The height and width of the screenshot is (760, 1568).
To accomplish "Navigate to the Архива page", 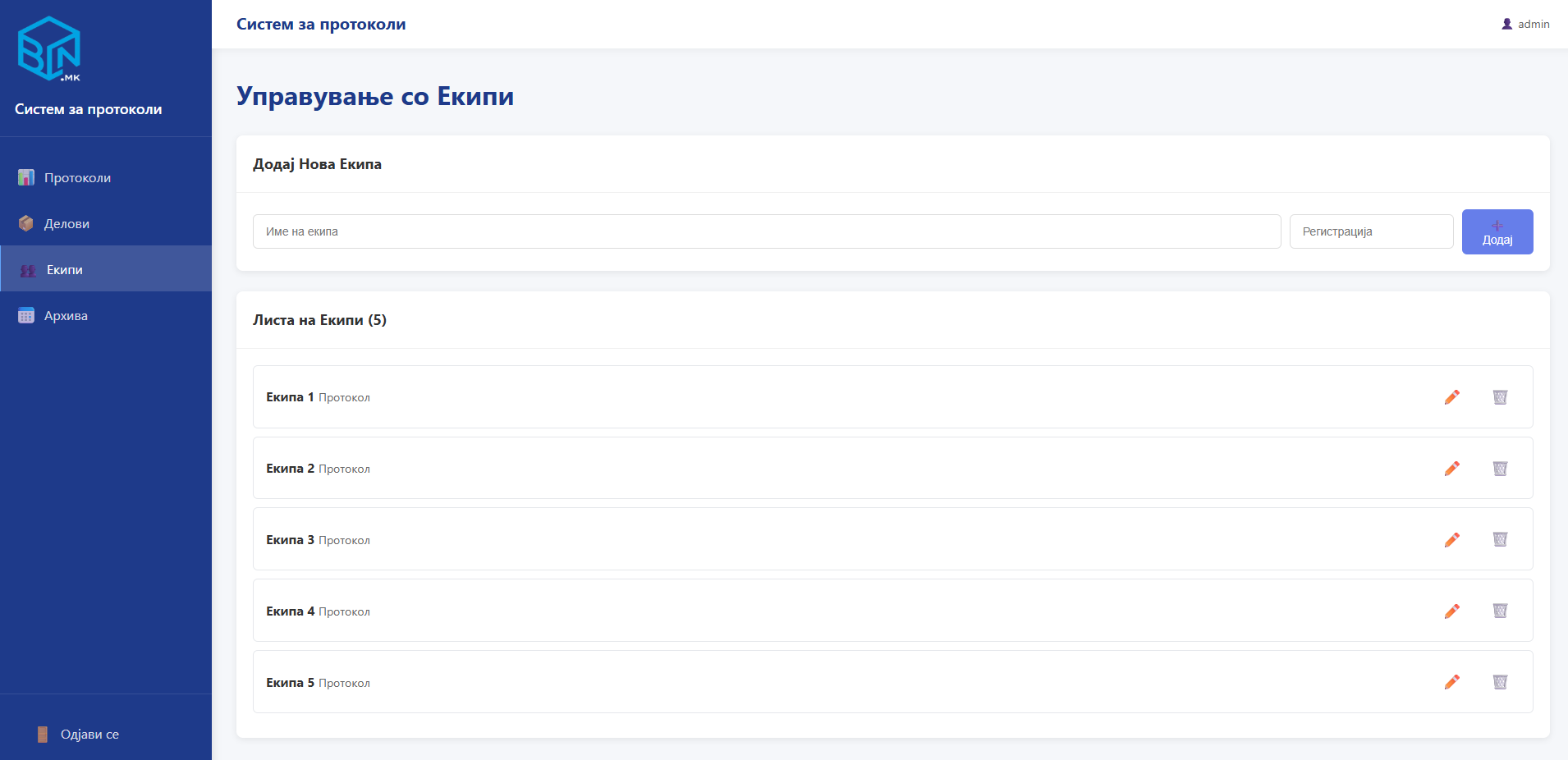I will (x=66, y=316).
